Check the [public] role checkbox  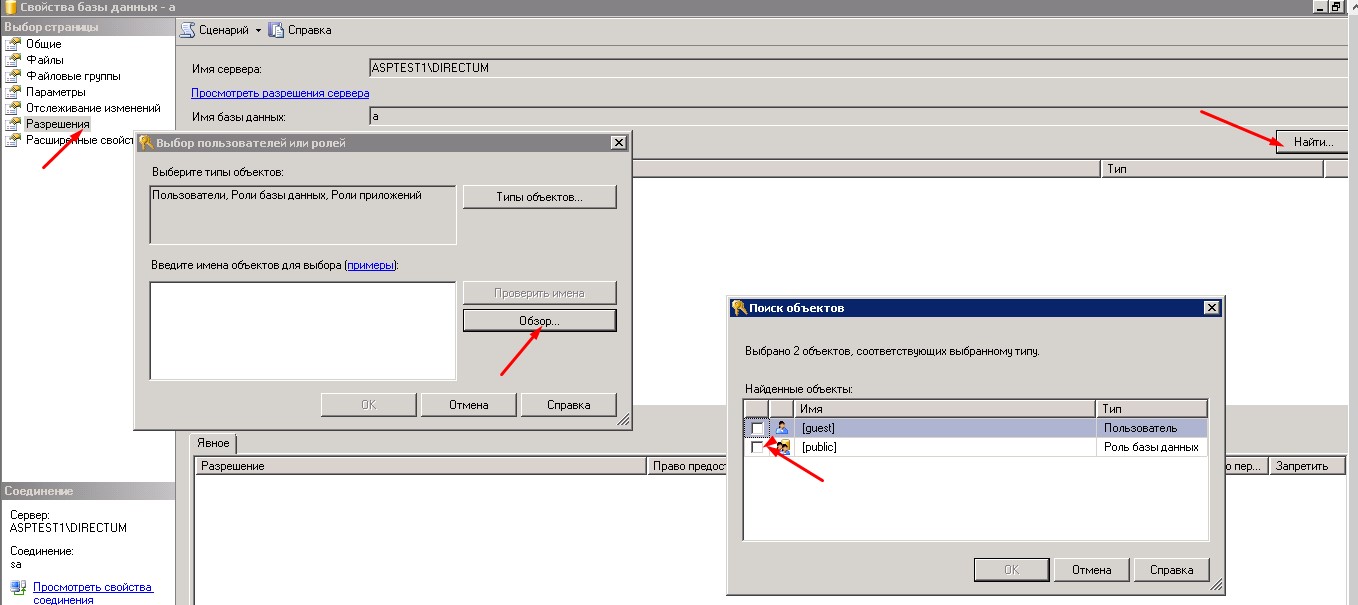tap(757, 447)
